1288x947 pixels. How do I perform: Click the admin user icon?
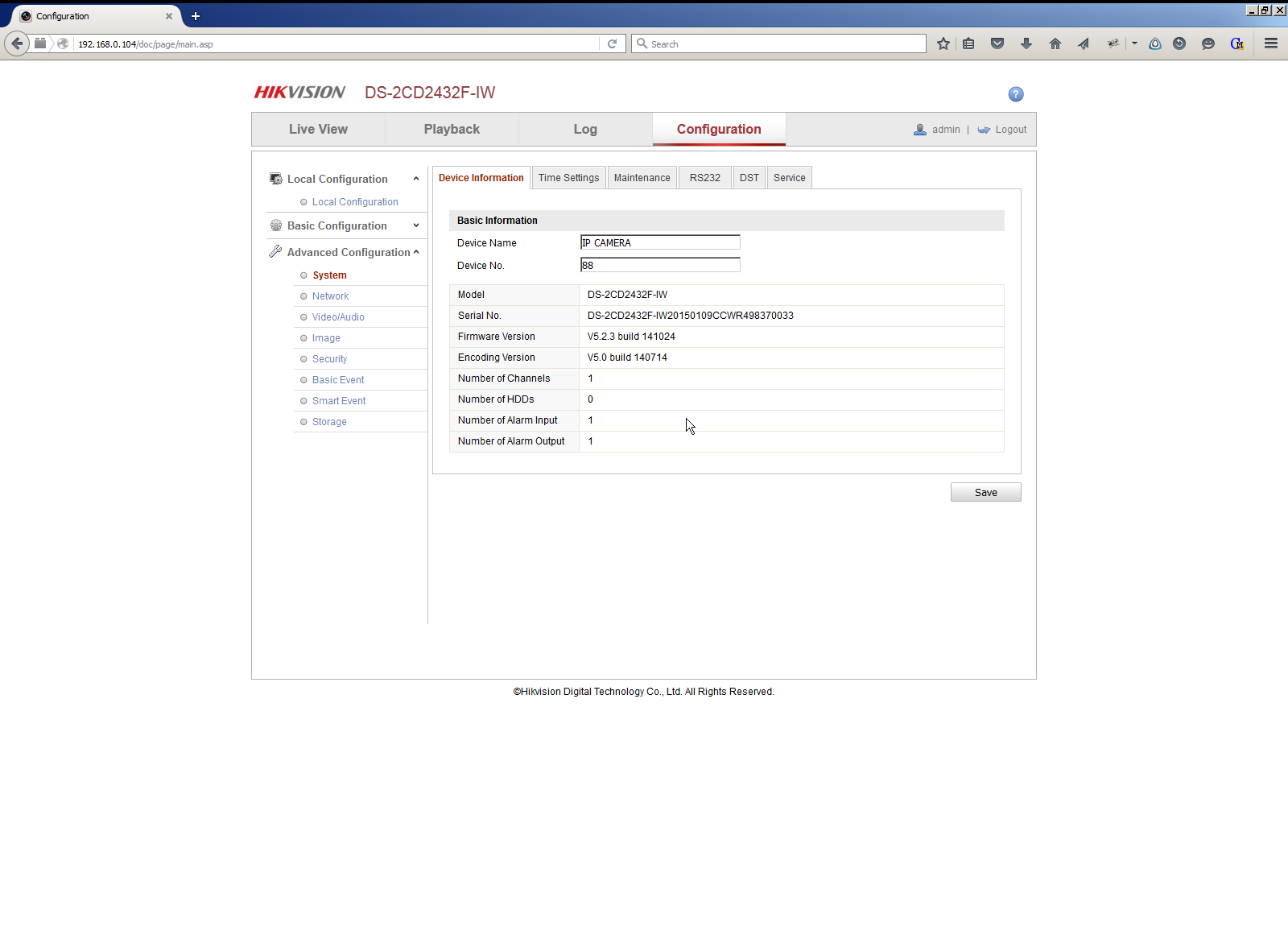pos(920,130)
